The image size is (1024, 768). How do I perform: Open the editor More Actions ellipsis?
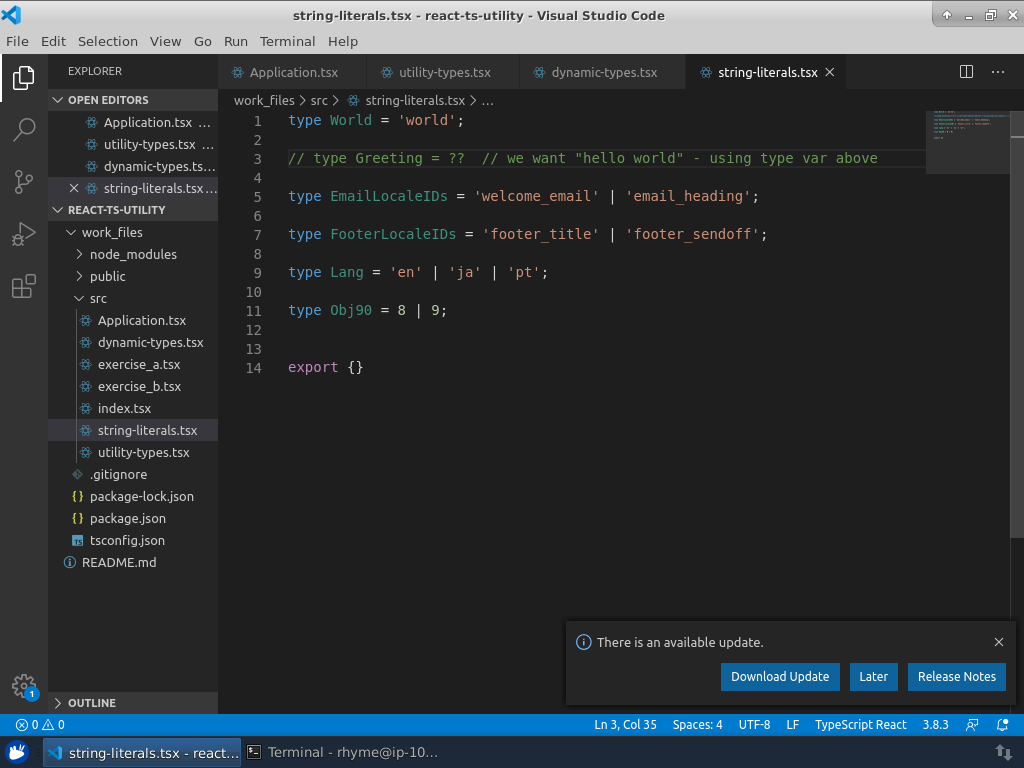[999, 72]
